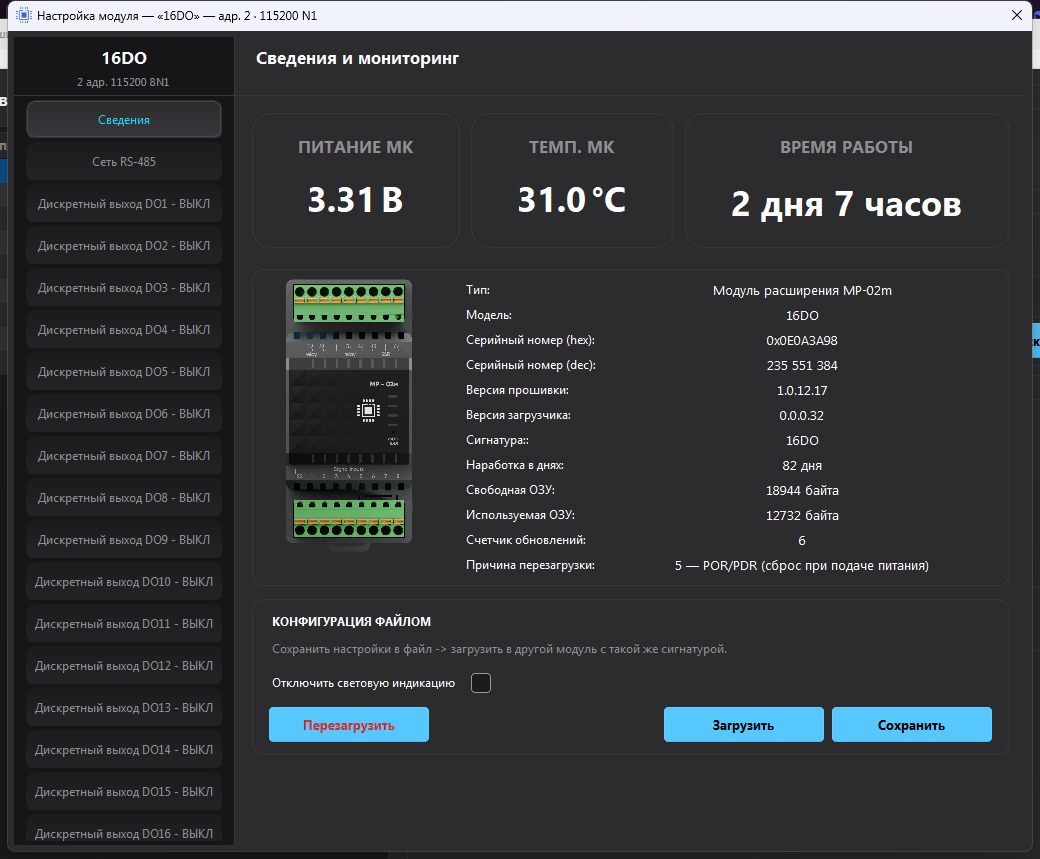Select Дискретный выход DO4 entry
Screen dimensions: 1040x859
point(124,330)
